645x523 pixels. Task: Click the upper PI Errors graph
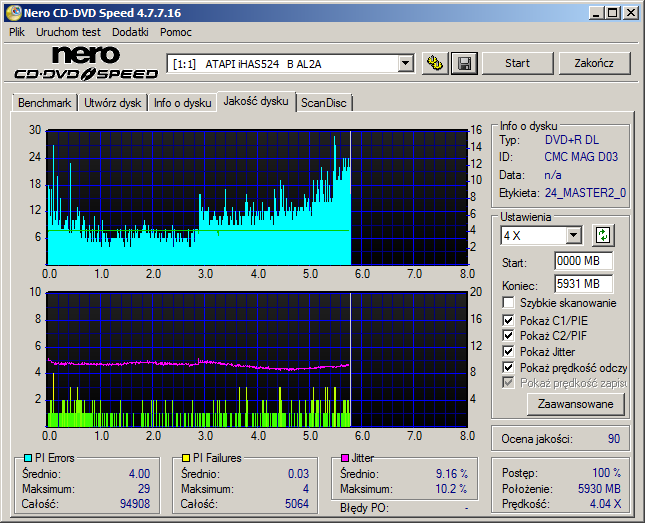[x=257, y=198]
